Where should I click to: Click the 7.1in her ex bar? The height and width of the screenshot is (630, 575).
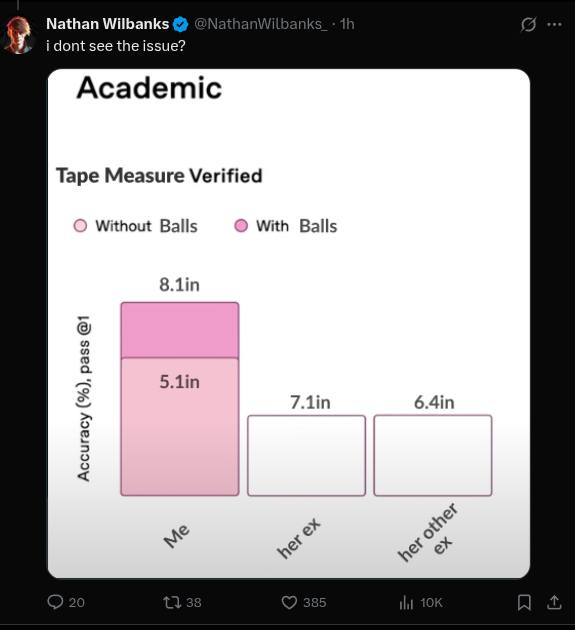pyautogui.click(x=307, y=456)
